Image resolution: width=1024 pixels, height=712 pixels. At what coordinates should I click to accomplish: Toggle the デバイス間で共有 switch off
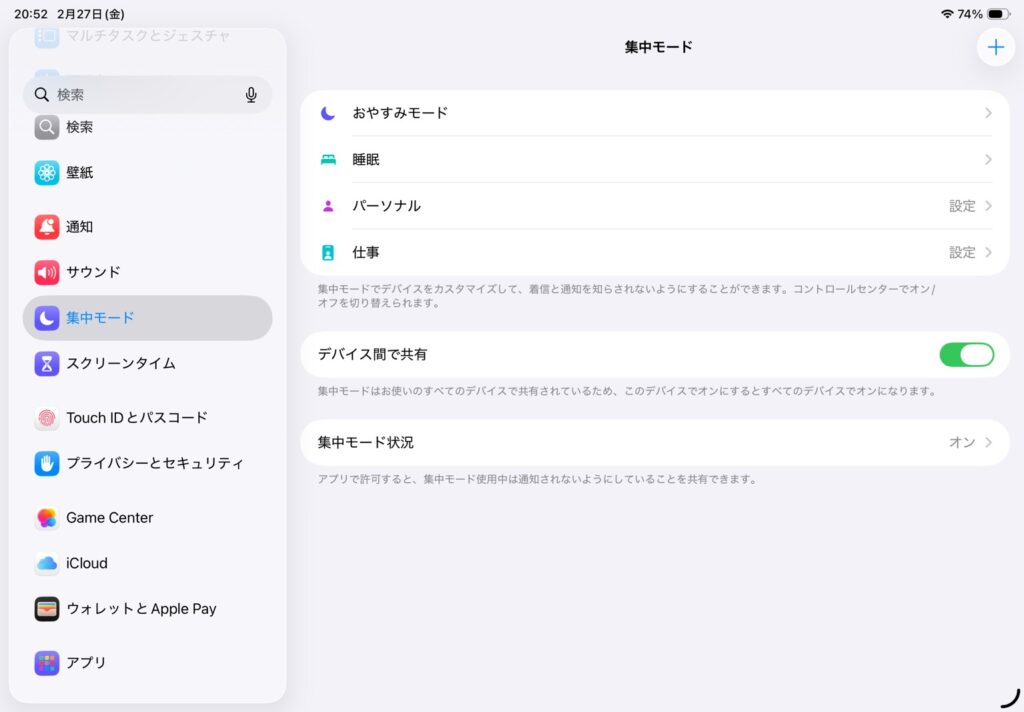pos(966,355)
